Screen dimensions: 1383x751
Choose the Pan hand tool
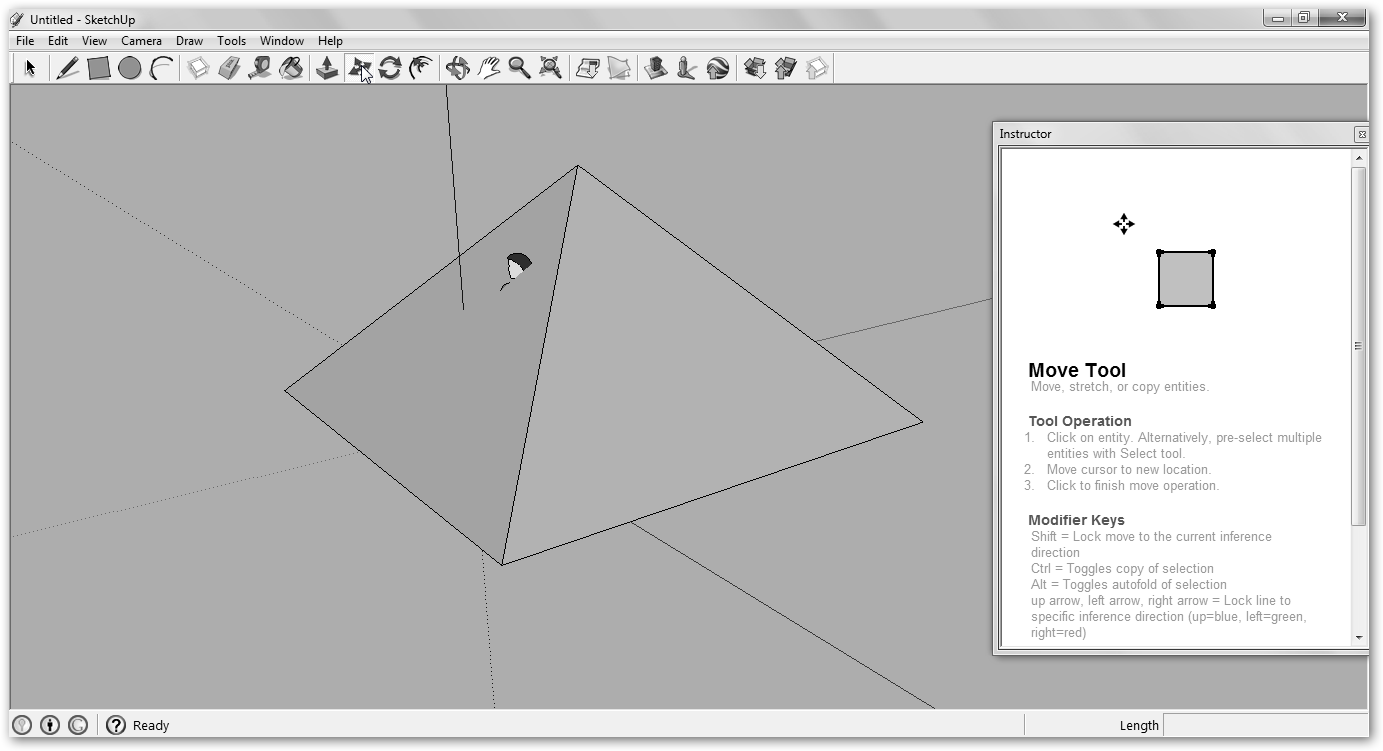tap(488, 68)
